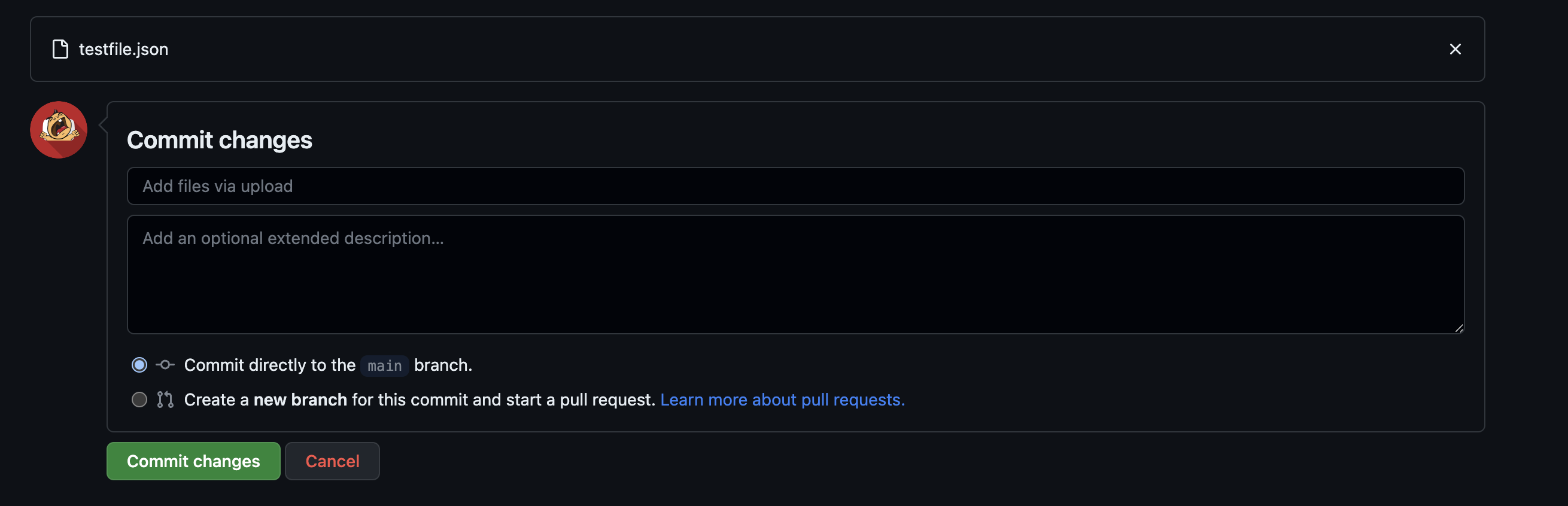Viewport: 1568px width, 506px height.
Task: Select the commit directly to main radio
Action: click(x=139, y=365)
